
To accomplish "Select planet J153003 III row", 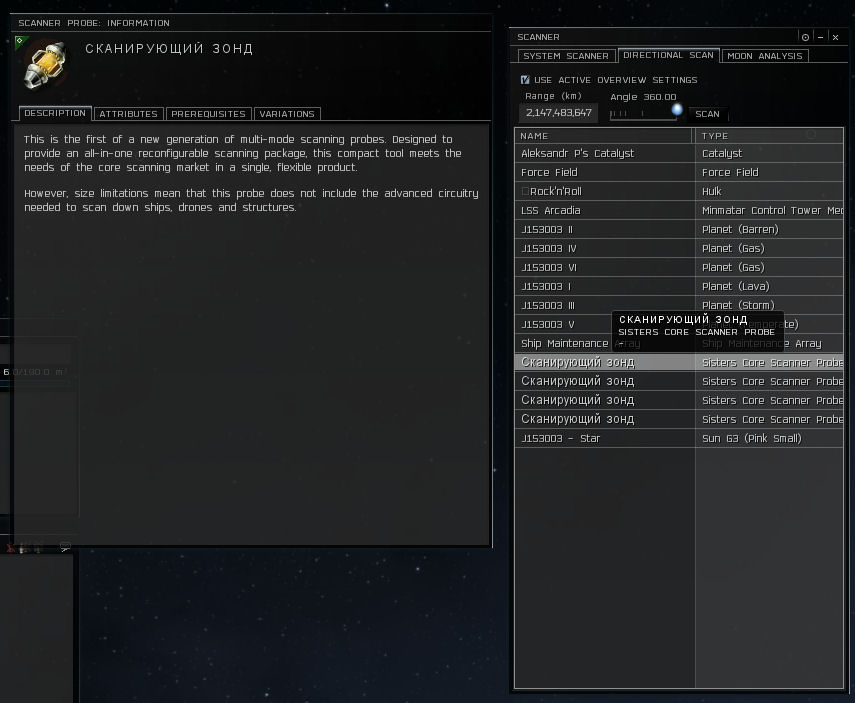I will [x=679, y=305].
